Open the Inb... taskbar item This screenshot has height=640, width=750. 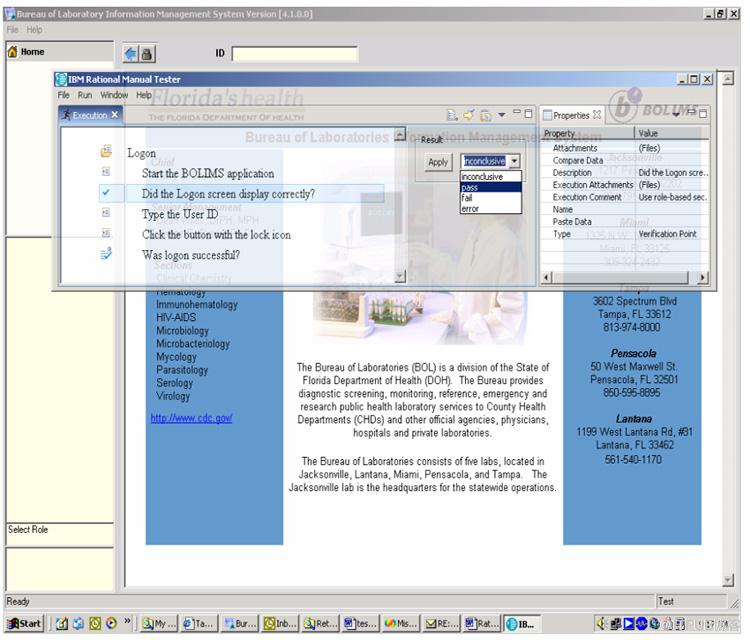click(281, 624)
